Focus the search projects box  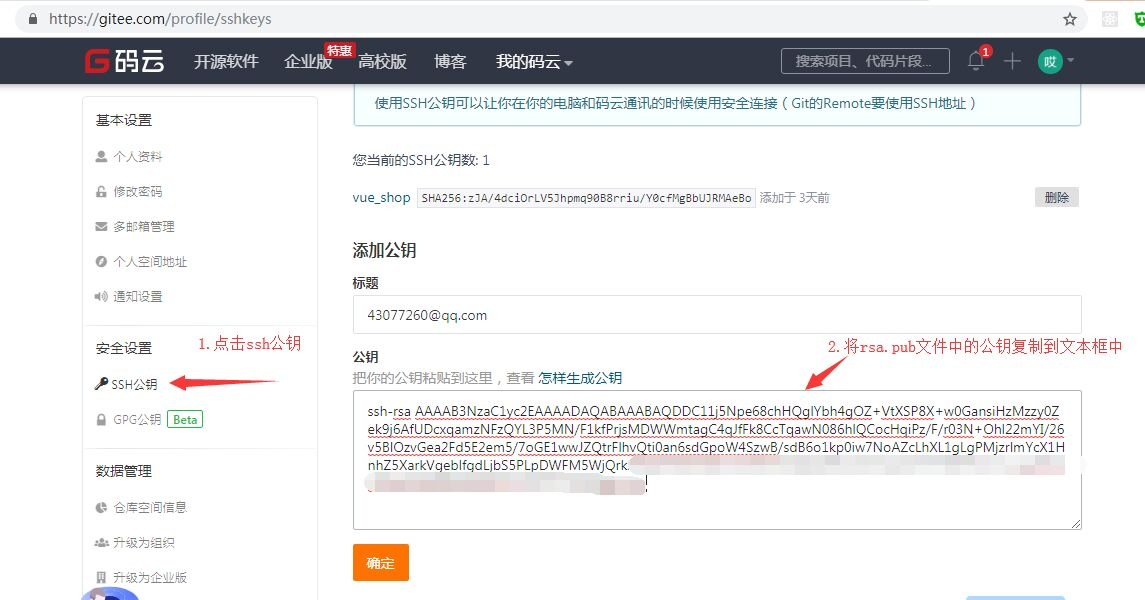click(865, 61)
